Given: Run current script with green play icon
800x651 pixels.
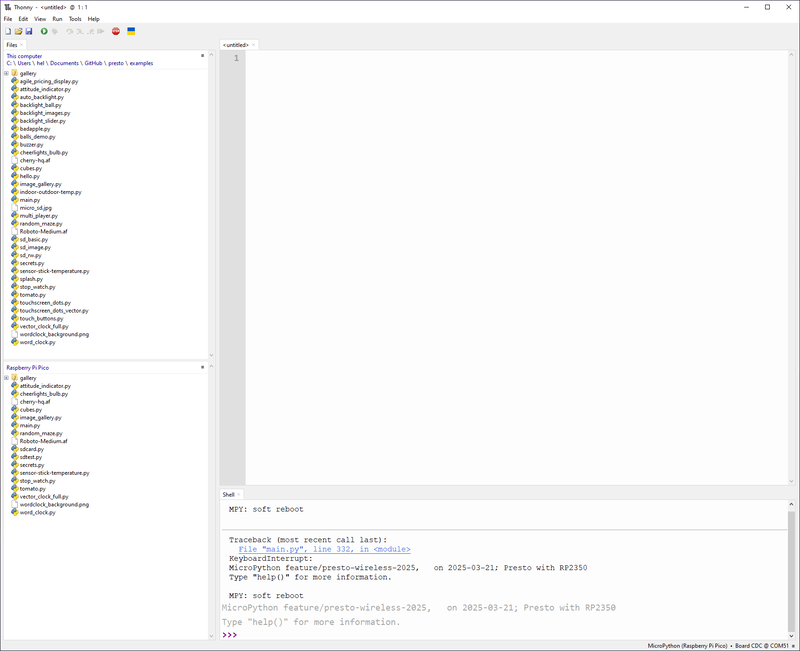Looking at the screenshot, I should 44,31.
